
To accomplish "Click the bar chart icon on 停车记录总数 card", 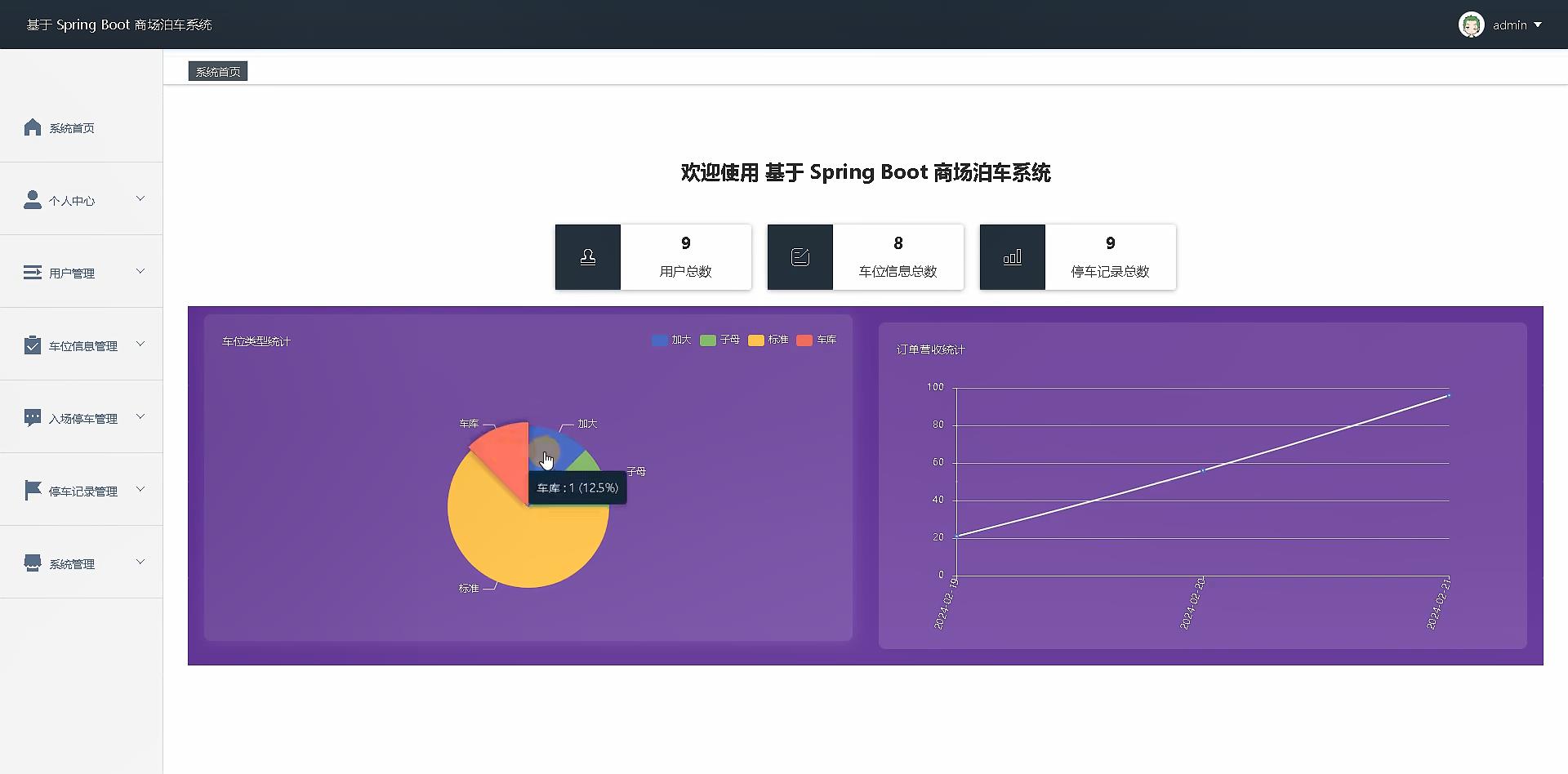I will coord(1012,256).
